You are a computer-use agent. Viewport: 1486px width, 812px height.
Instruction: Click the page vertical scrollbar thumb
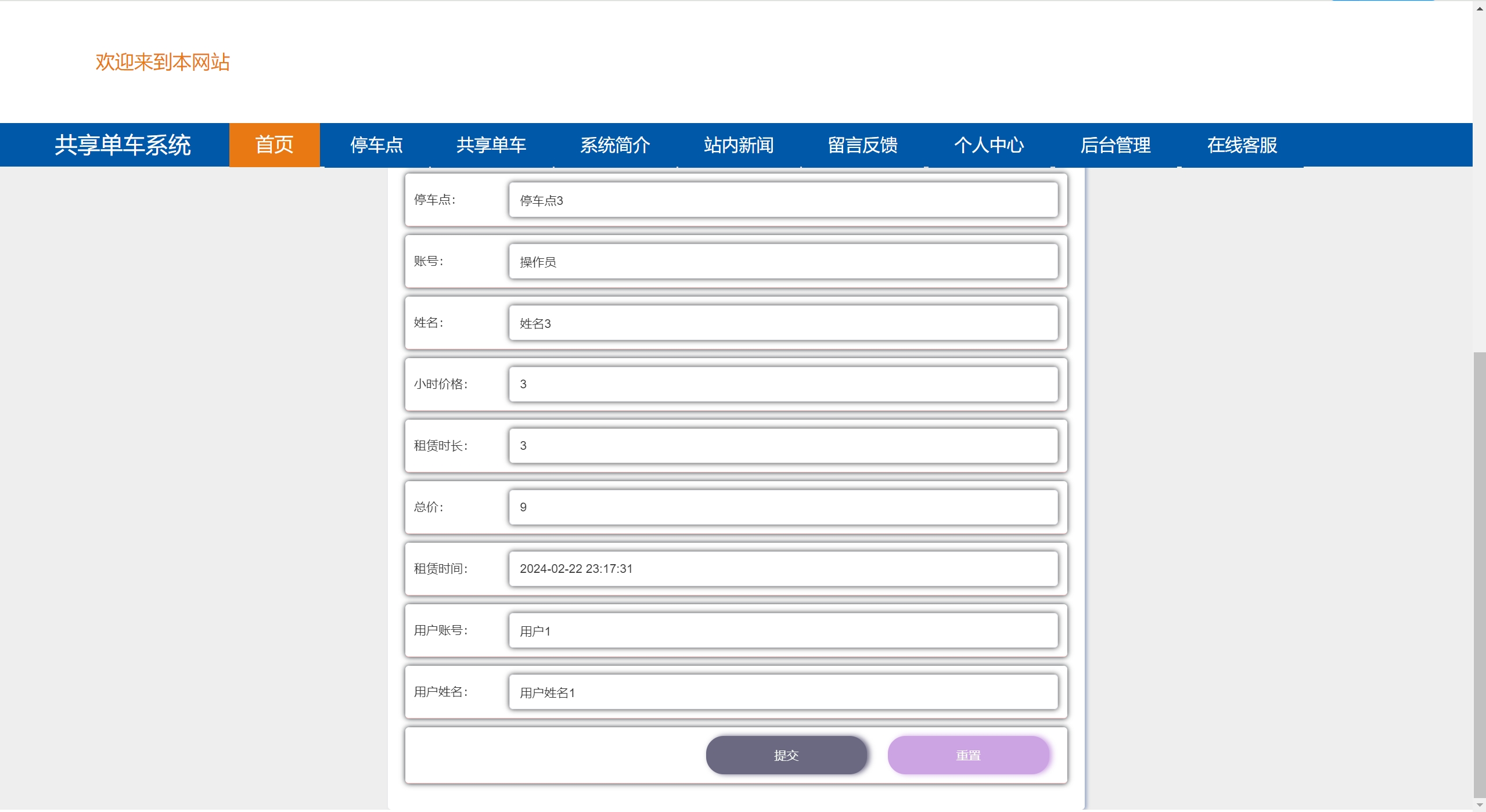(1479, 575)
